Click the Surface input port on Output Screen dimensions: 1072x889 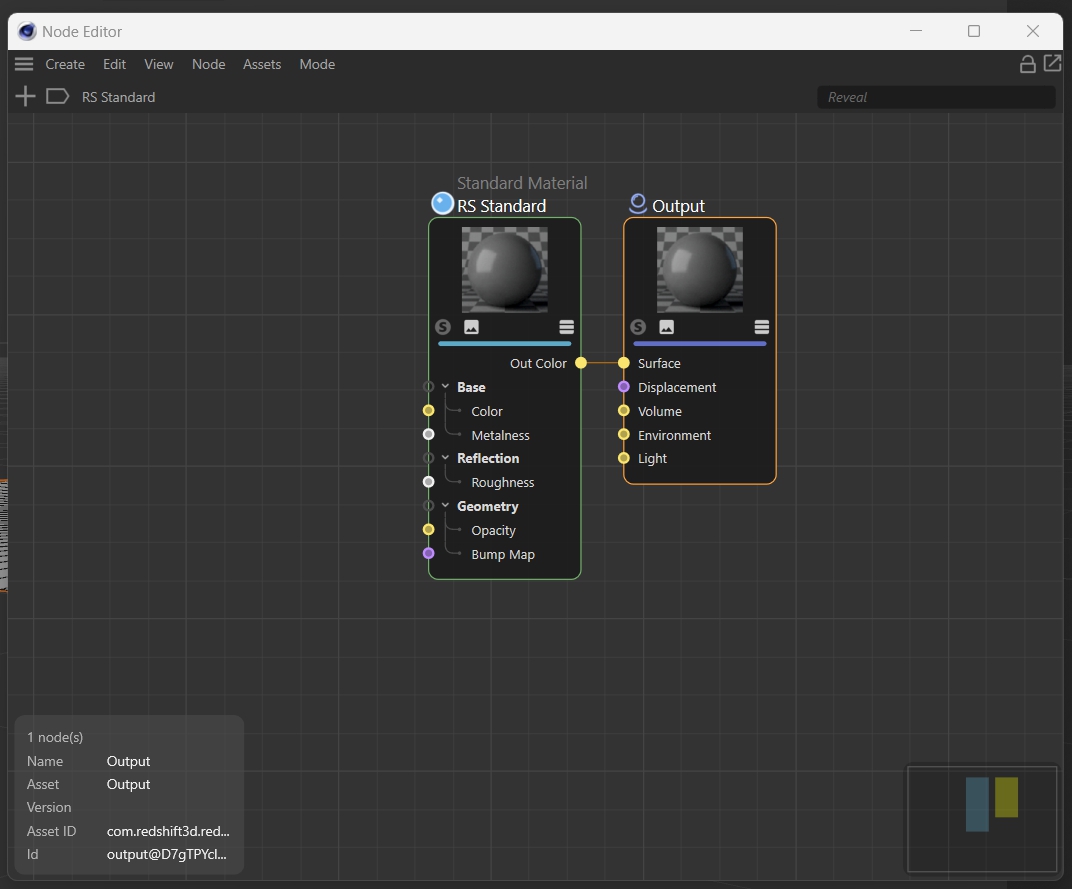(624, 363)
